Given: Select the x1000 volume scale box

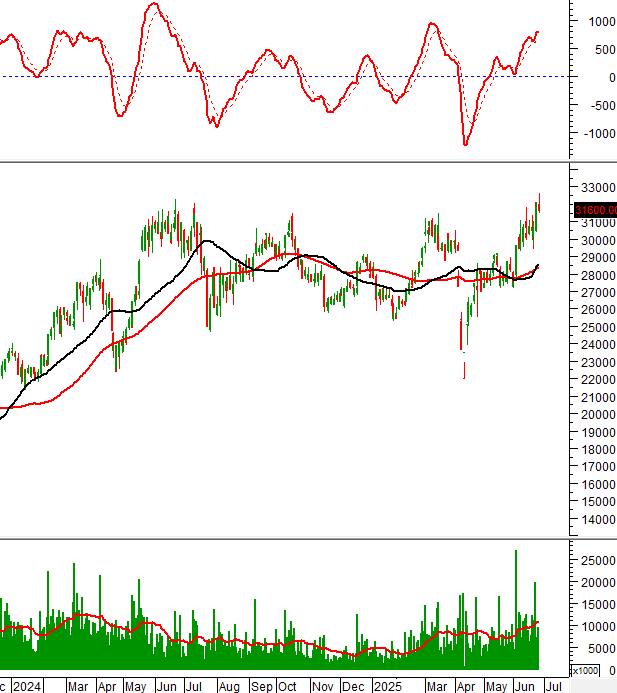Looking at the screenshot, I should click(584, 671).
